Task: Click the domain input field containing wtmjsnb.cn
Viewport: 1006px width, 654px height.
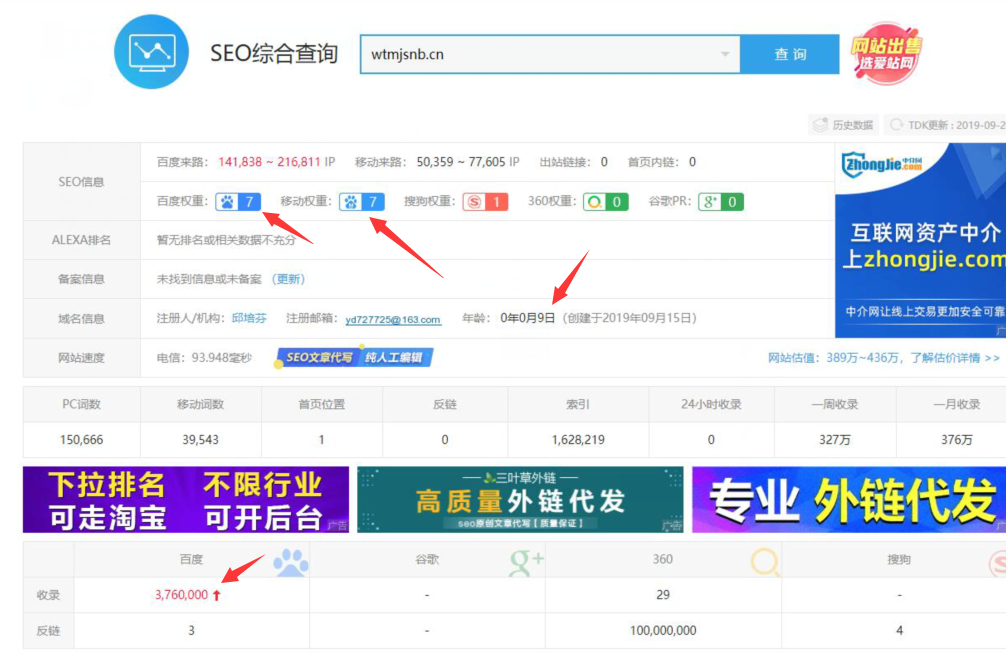Action: point(550,55)
